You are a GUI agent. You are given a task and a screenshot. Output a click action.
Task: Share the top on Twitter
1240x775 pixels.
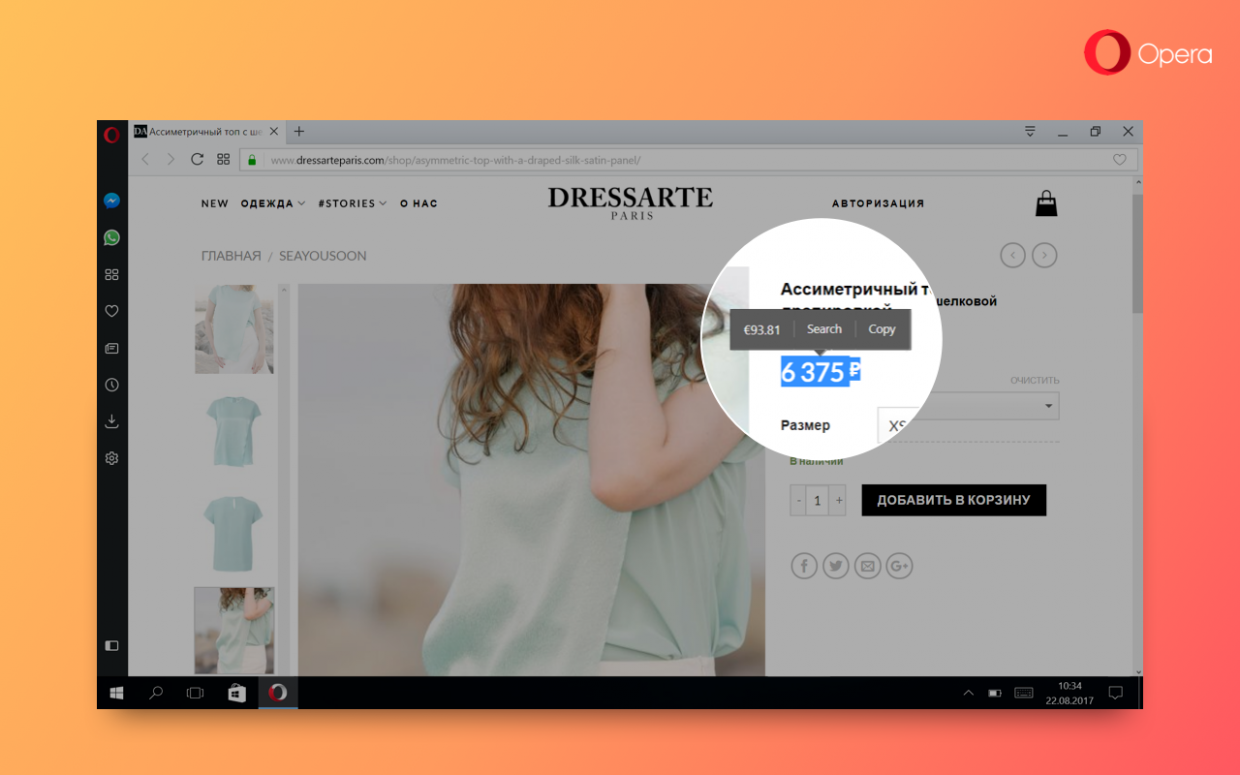(835, 565)
